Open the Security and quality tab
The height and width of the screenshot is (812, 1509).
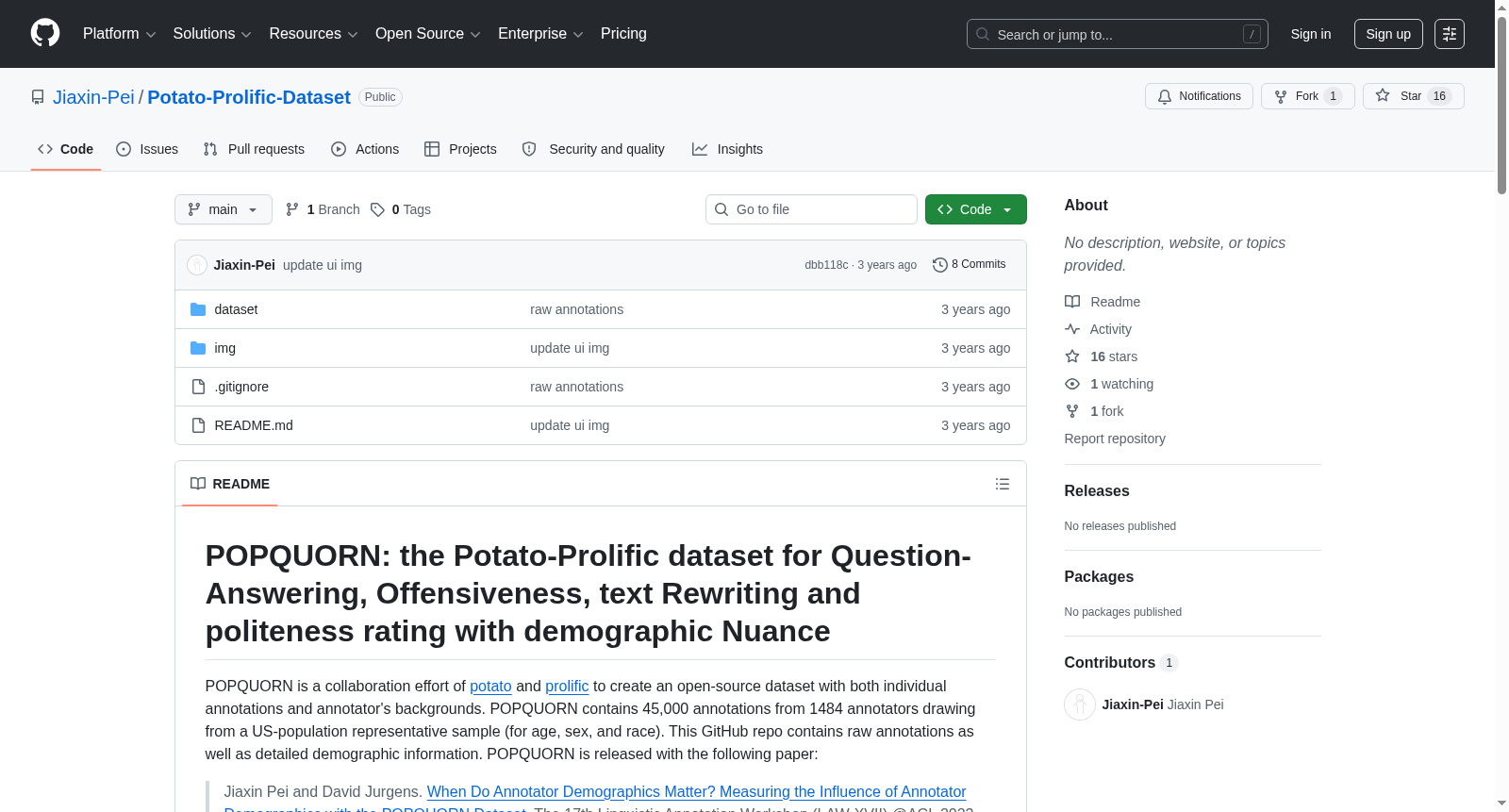(593, 149)
